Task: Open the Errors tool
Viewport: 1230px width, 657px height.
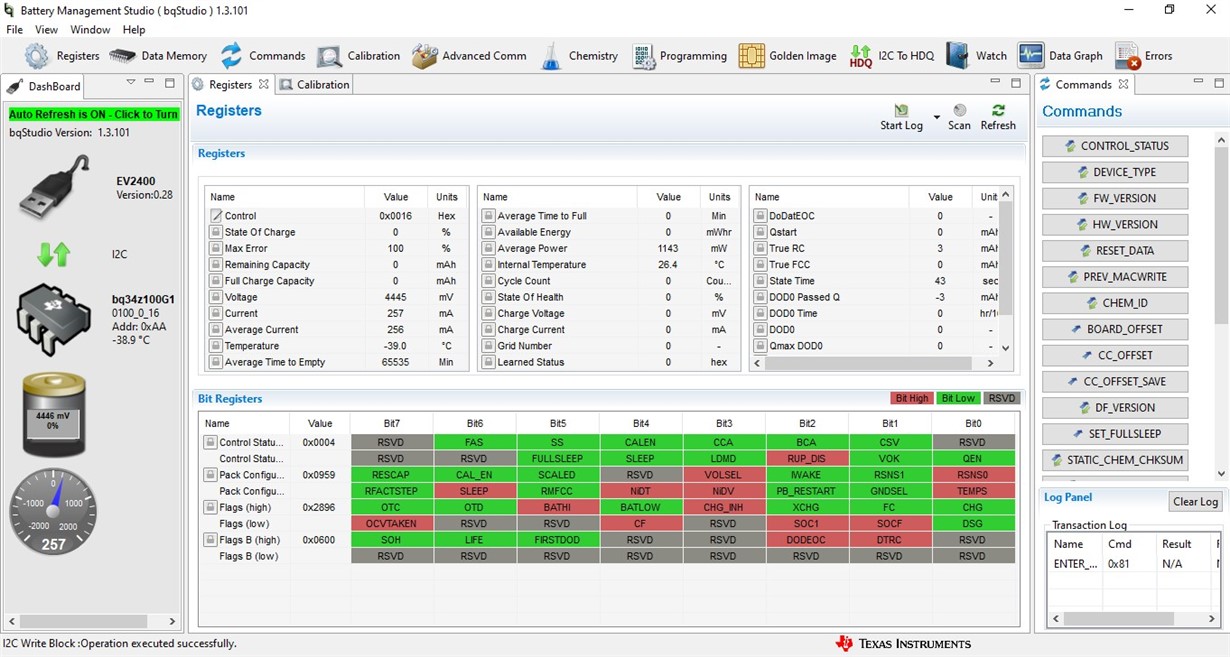Action: pyautogui.click(x=1128, y=56)
